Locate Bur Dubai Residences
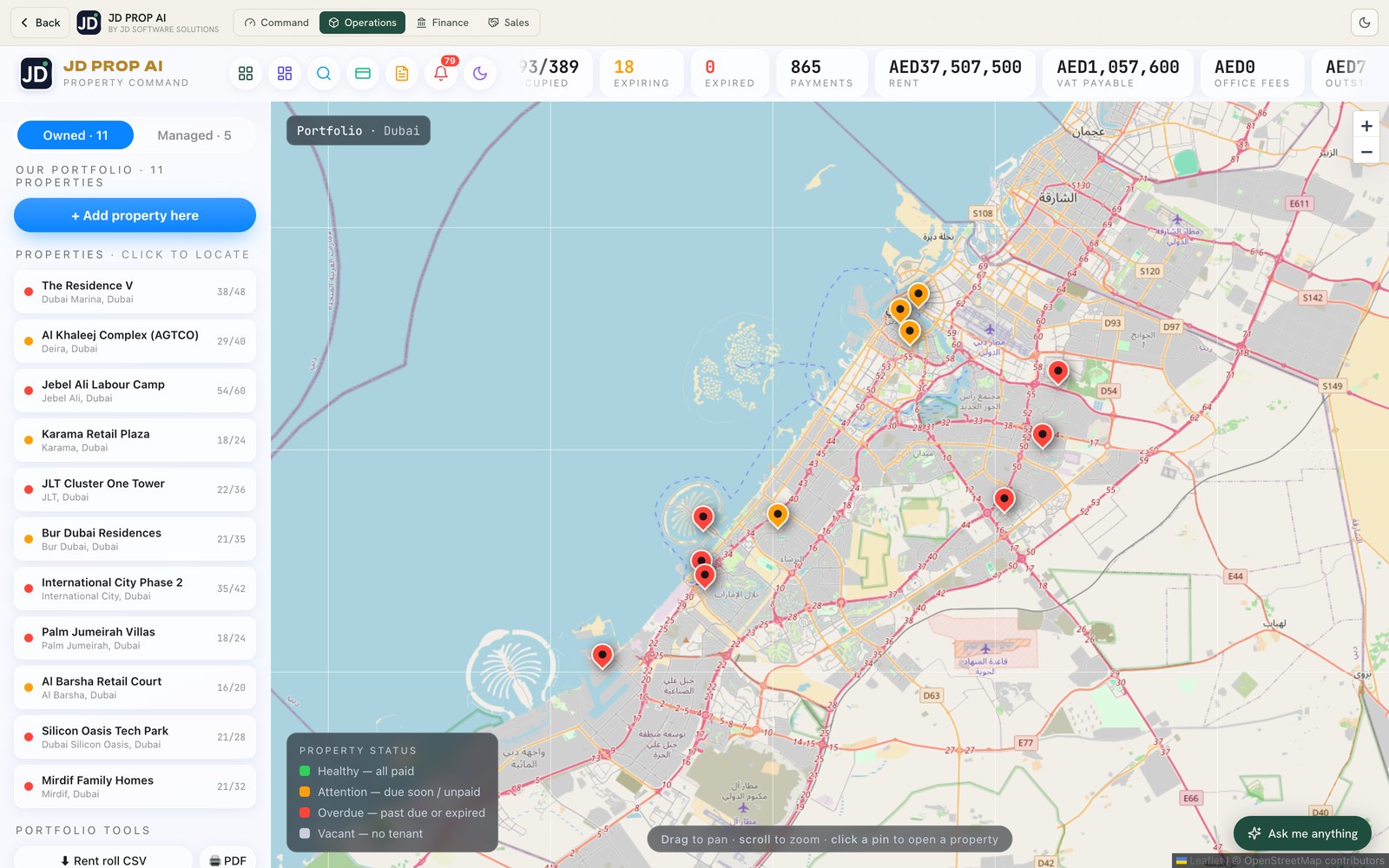This screenshot has width=1389, height=868. click(x=135, y=539)
